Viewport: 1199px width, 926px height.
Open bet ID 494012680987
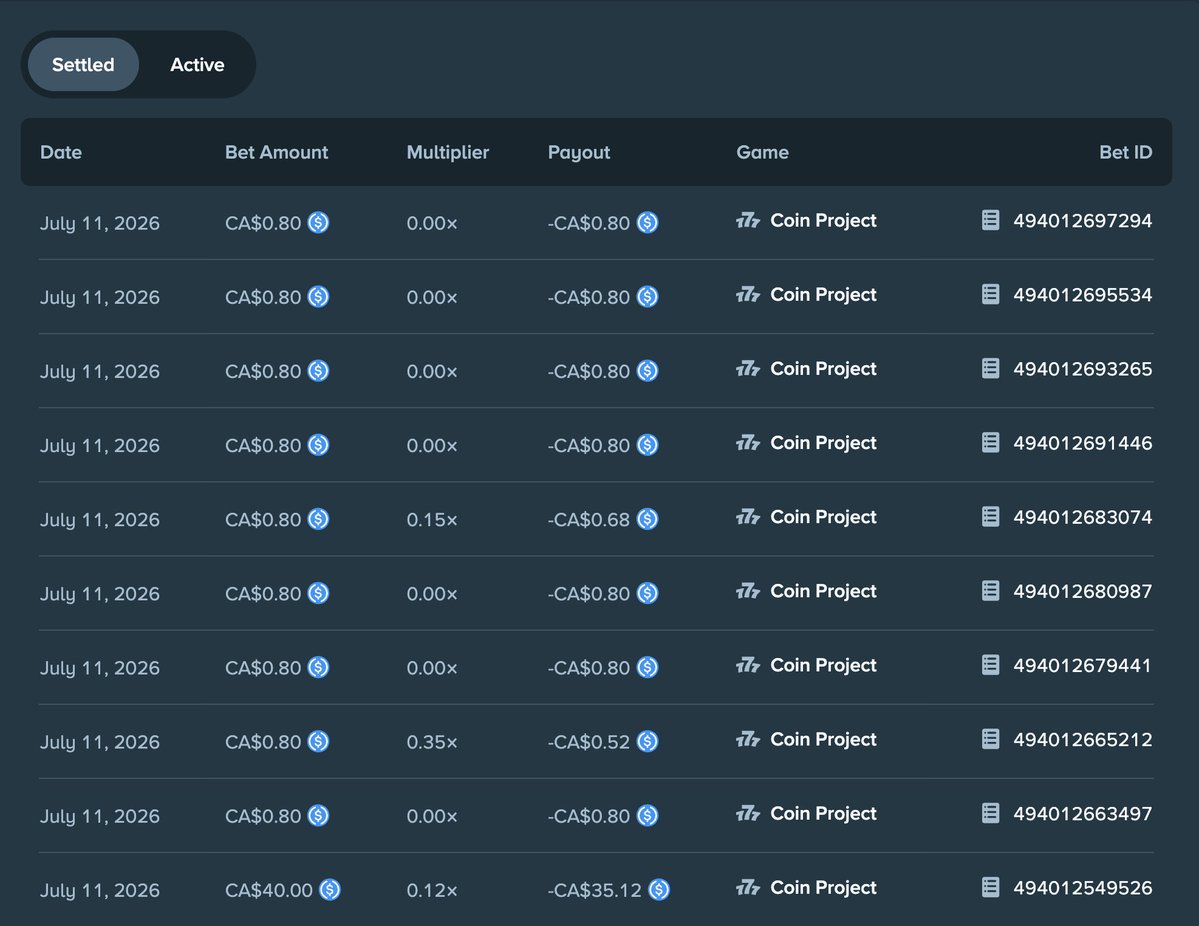tap(1082, 592)
